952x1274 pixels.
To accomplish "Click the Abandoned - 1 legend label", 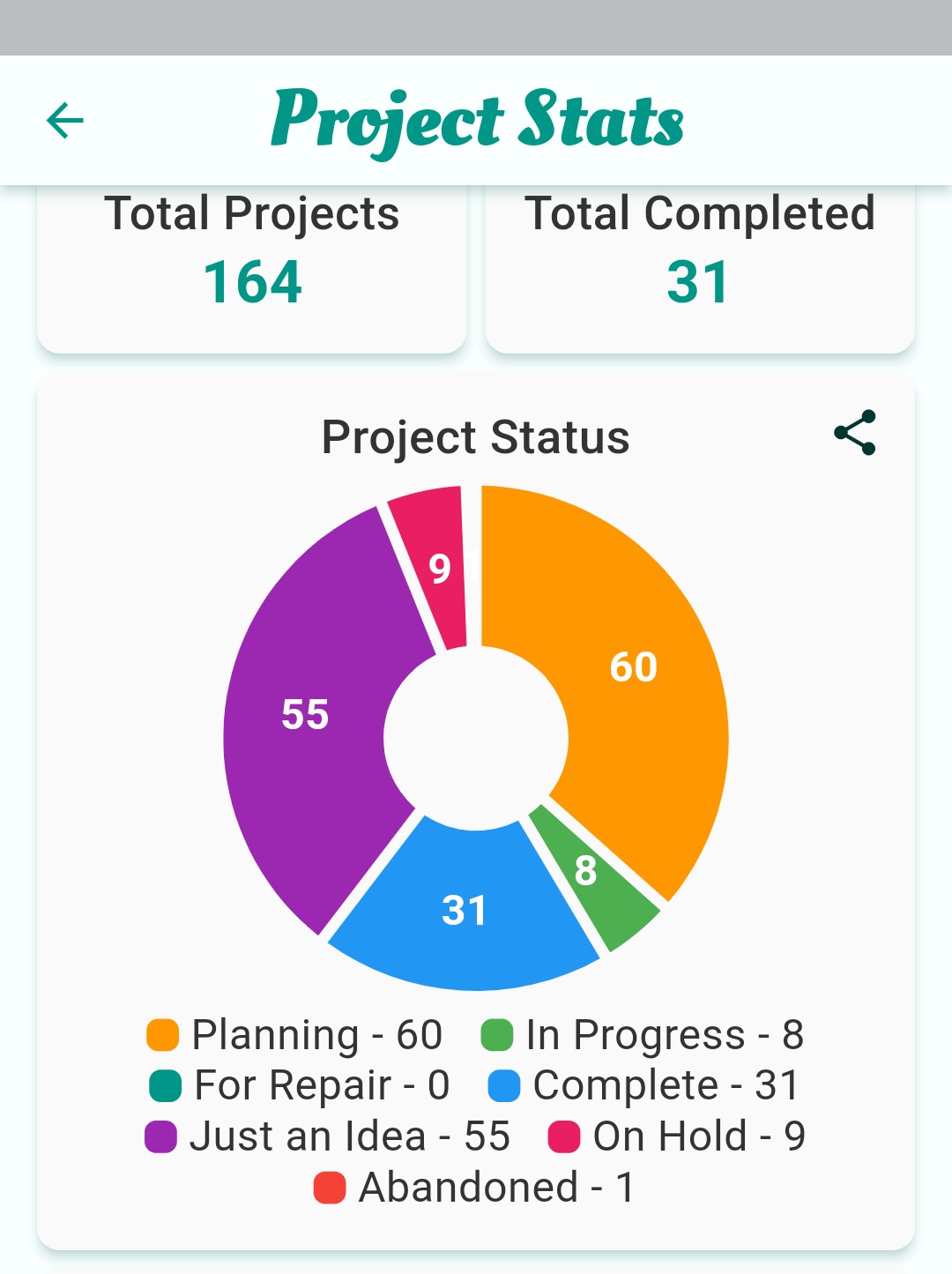I will 496,1188.
